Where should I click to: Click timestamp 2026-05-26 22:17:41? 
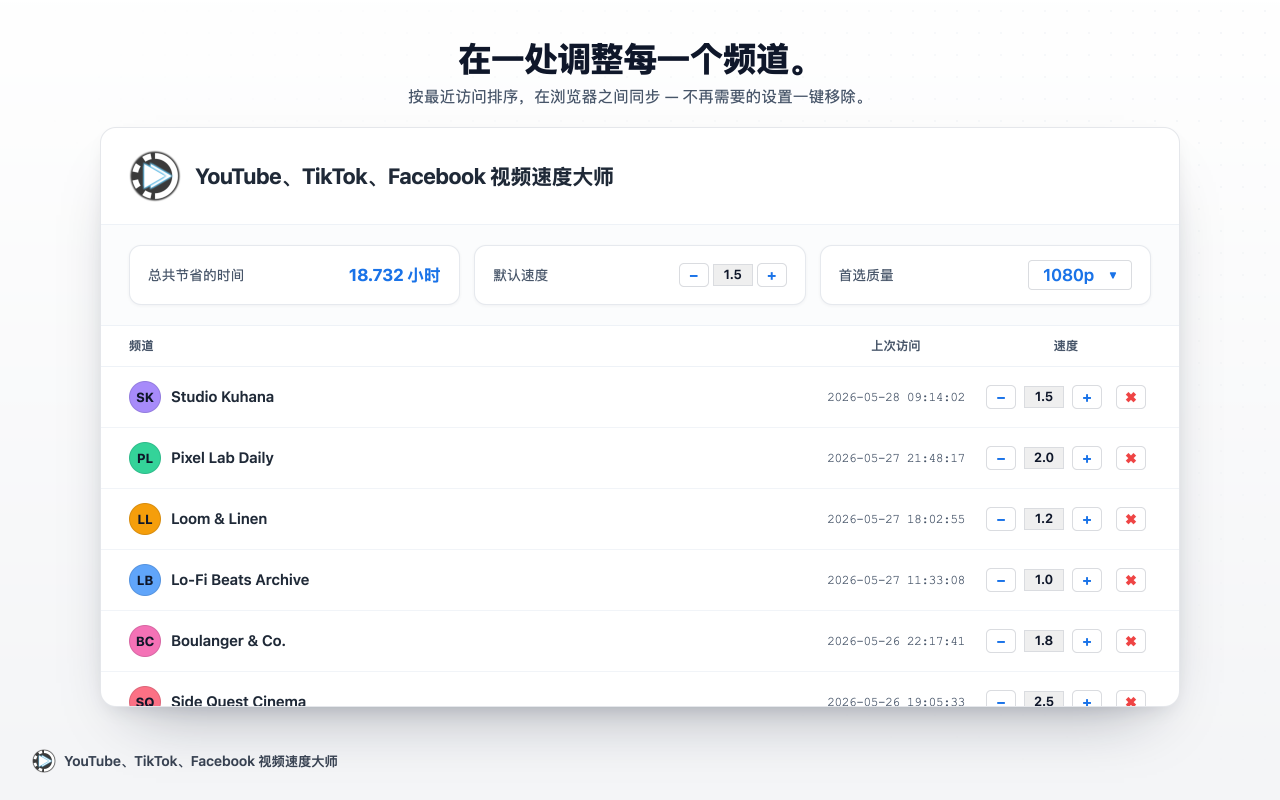896,641
